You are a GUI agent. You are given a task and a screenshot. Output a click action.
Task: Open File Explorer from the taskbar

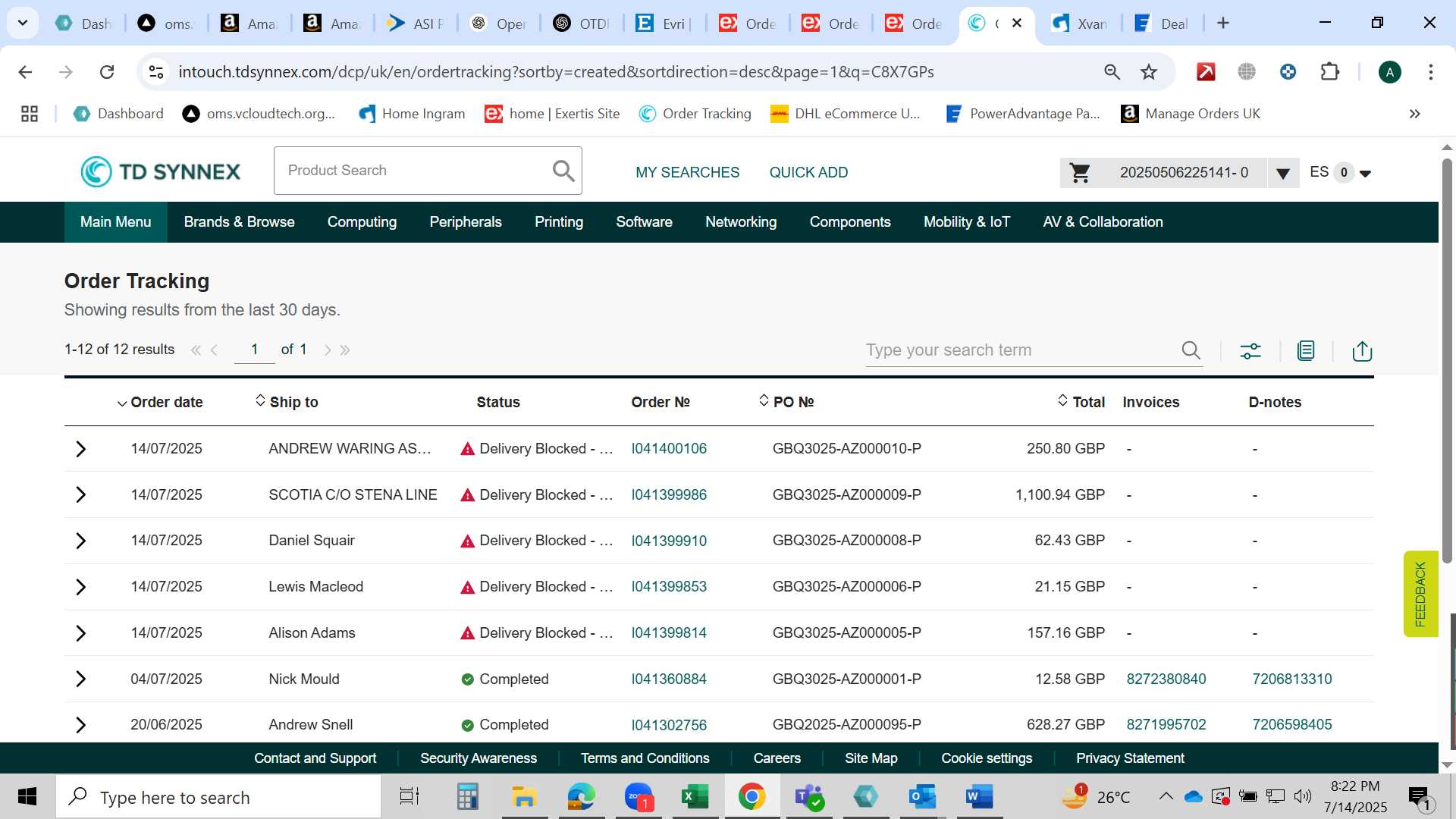coord(524,797)
